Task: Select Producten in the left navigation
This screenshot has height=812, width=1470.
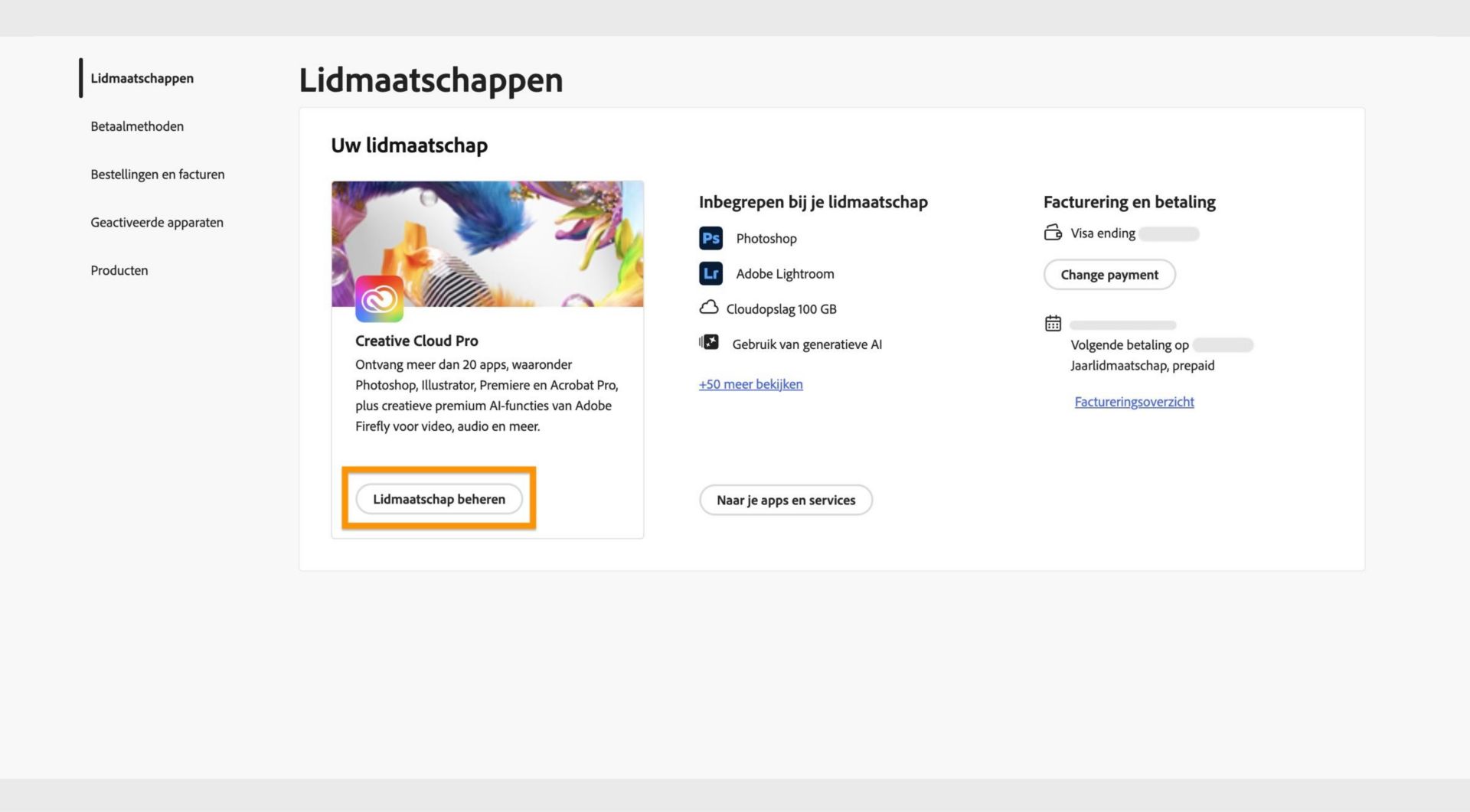Action: coord(119,270)
